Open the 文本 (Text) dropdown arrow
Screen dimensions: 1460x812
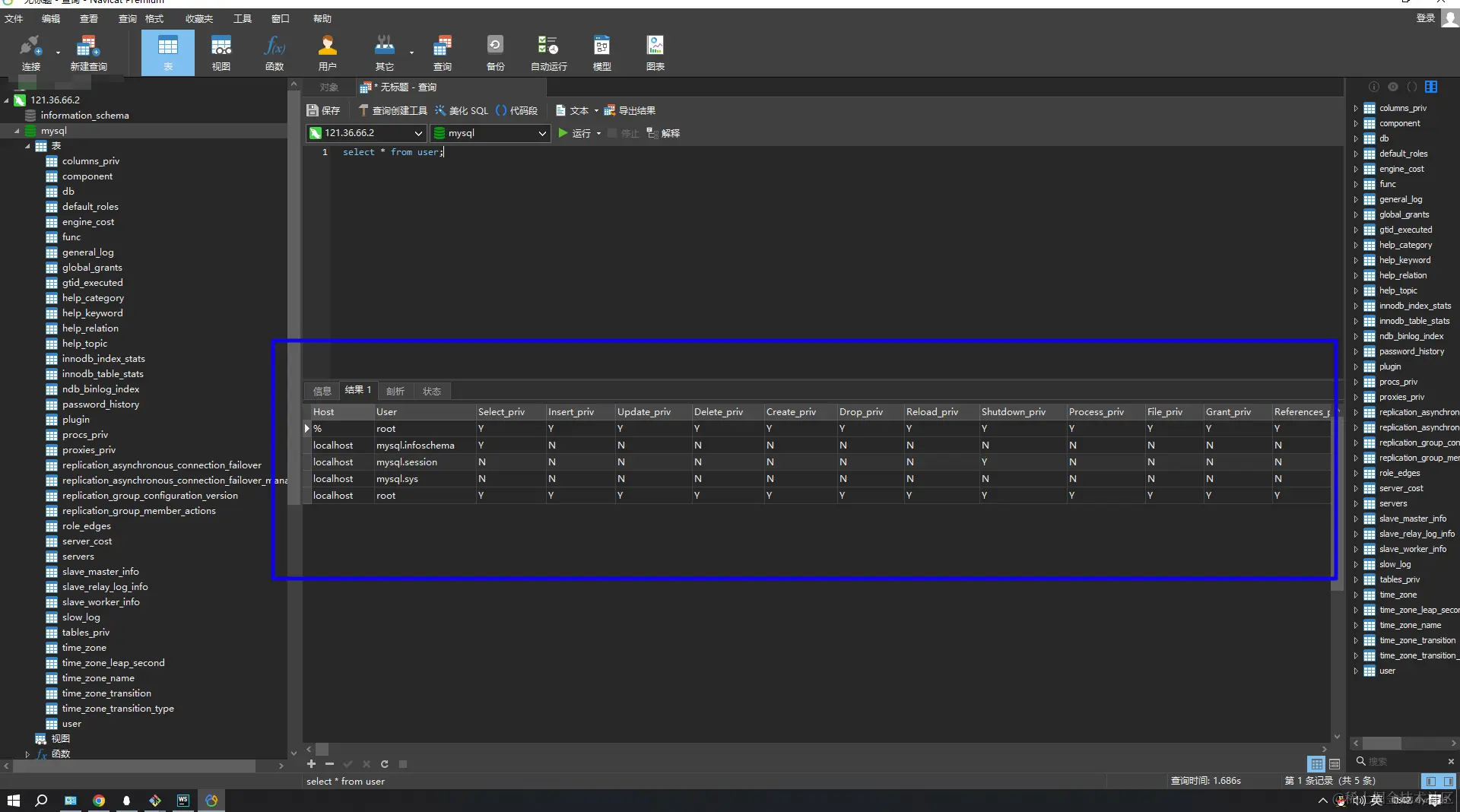point(596,111)
